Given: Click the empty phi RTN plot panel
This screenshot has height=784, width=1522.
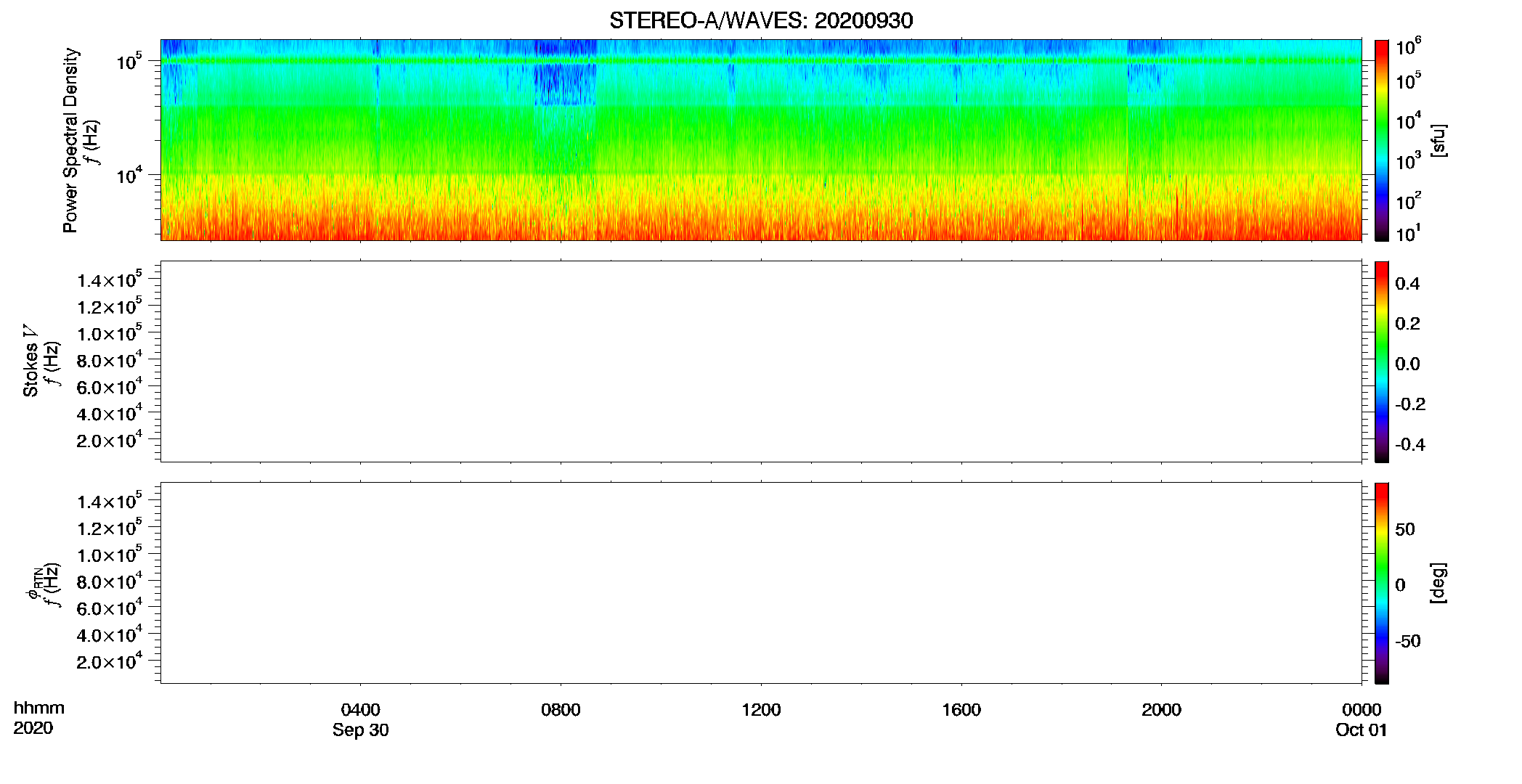Looking at the screenshot, I should (761, 583).
